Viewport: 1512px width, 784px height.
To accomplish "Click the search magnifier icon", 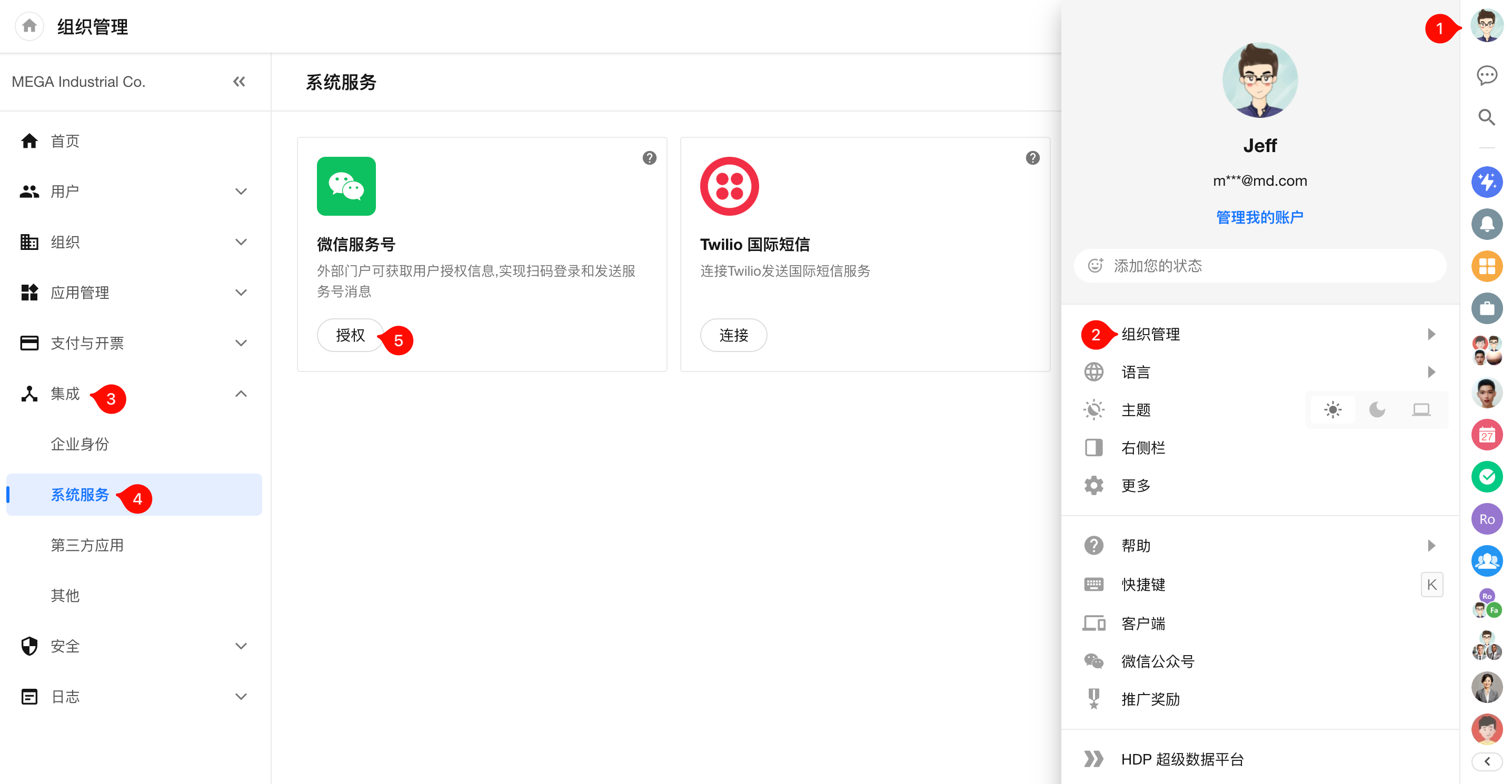I will point(1486,117).
